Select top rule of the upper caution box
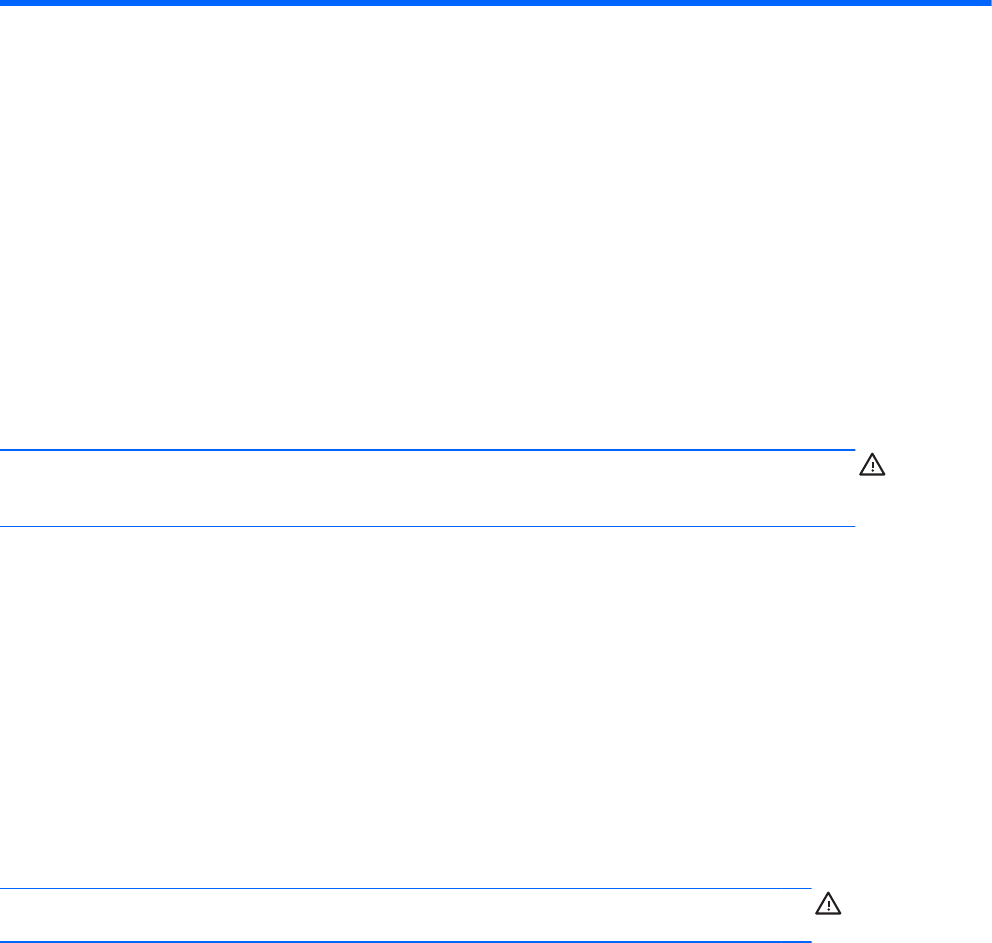This screenshot has width=992, height=943. coord(428,450)
